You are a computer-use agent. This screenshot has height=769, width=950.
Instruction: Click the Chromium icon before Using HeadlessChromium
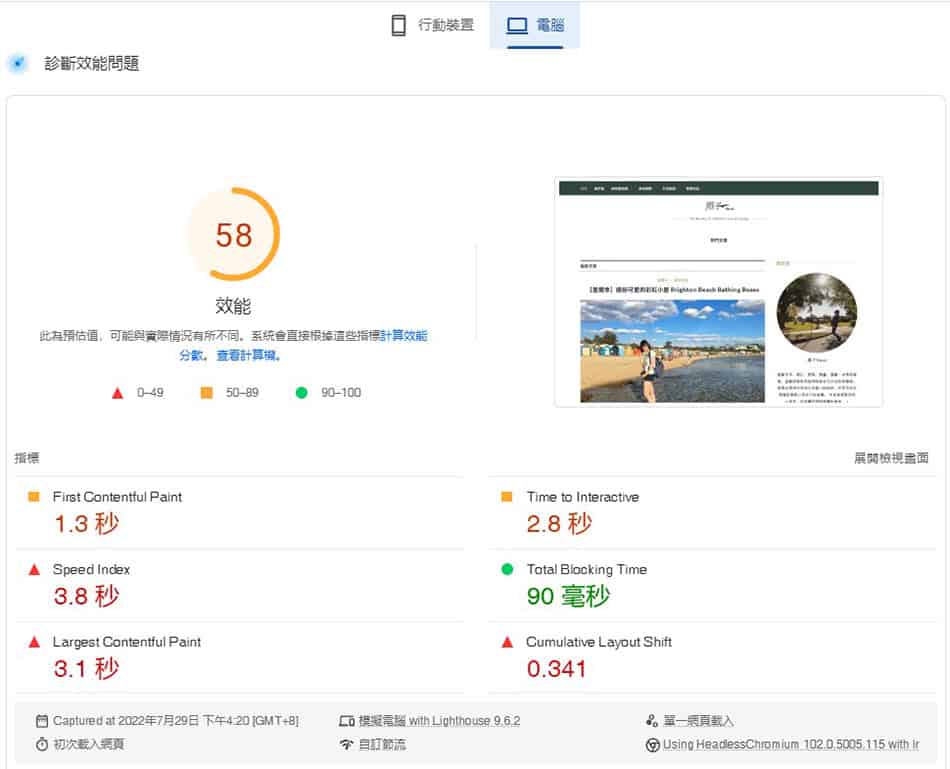(x=651, y=745)
